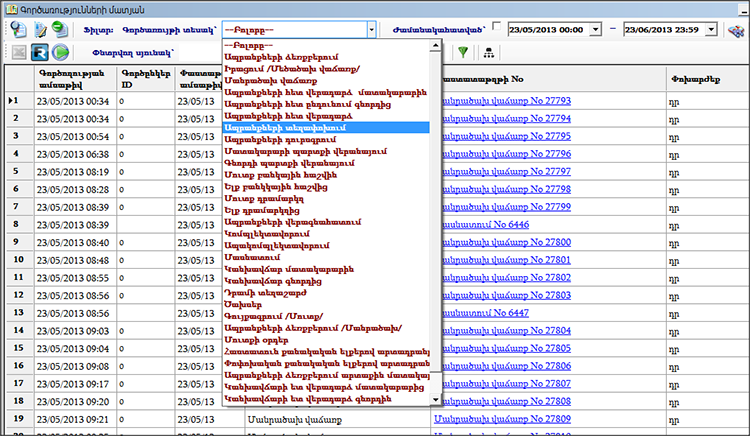Image resolution: width=750 pixels, height=436 pixels.
Task: Open link Մանրածախ վաճառք No 27796
Action: tap(506, 154)
